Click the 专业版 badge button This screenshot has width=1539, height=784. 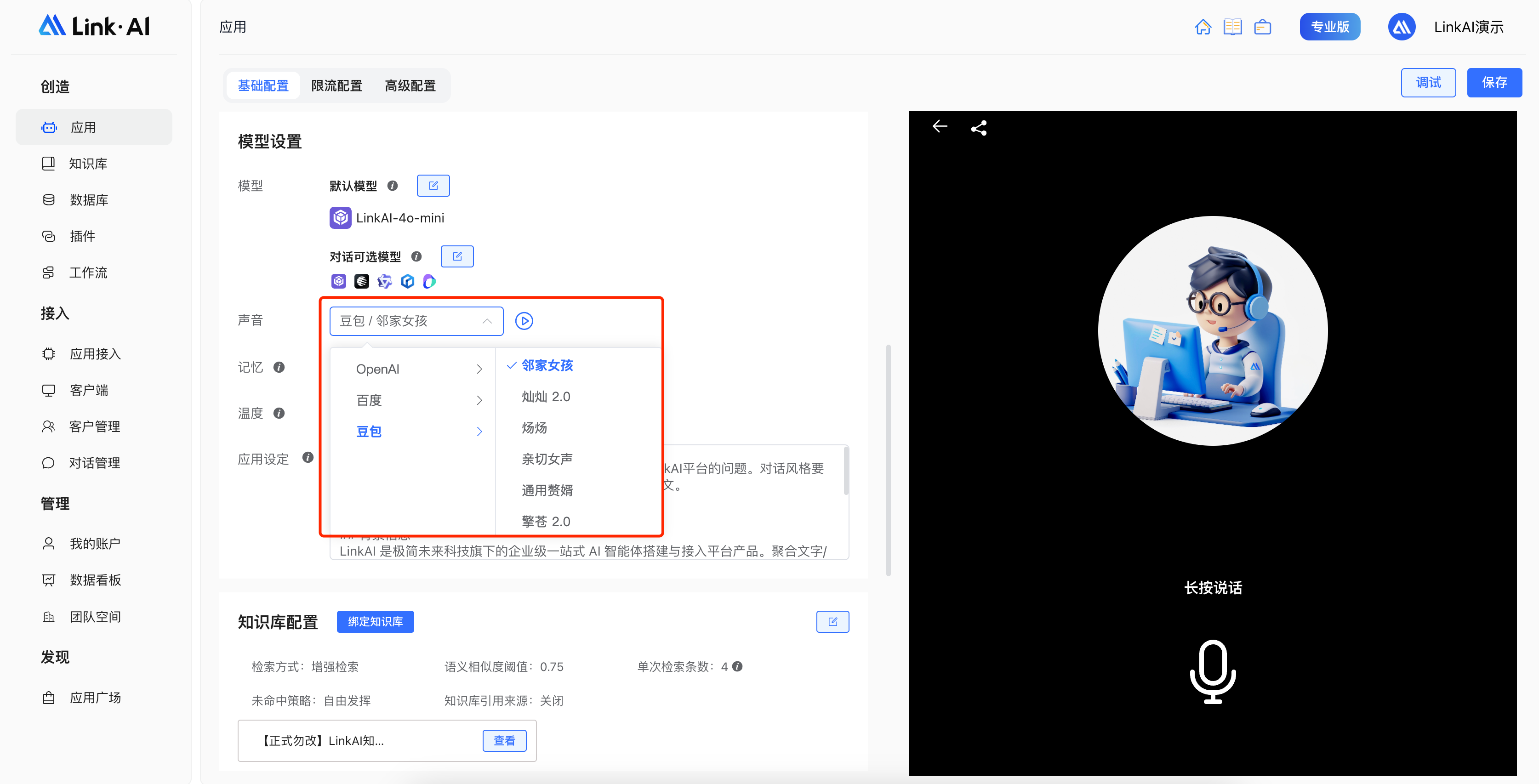(x=1330, y=27)
